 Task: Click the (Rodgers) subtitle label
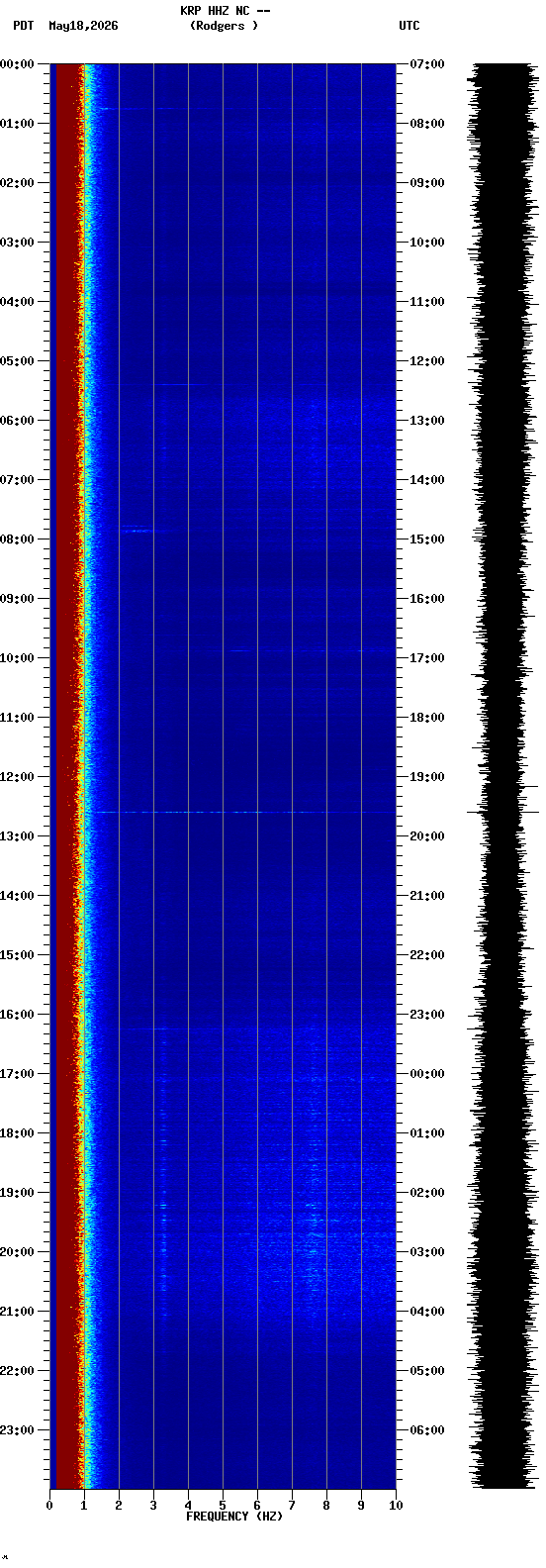tap(224, 26)
